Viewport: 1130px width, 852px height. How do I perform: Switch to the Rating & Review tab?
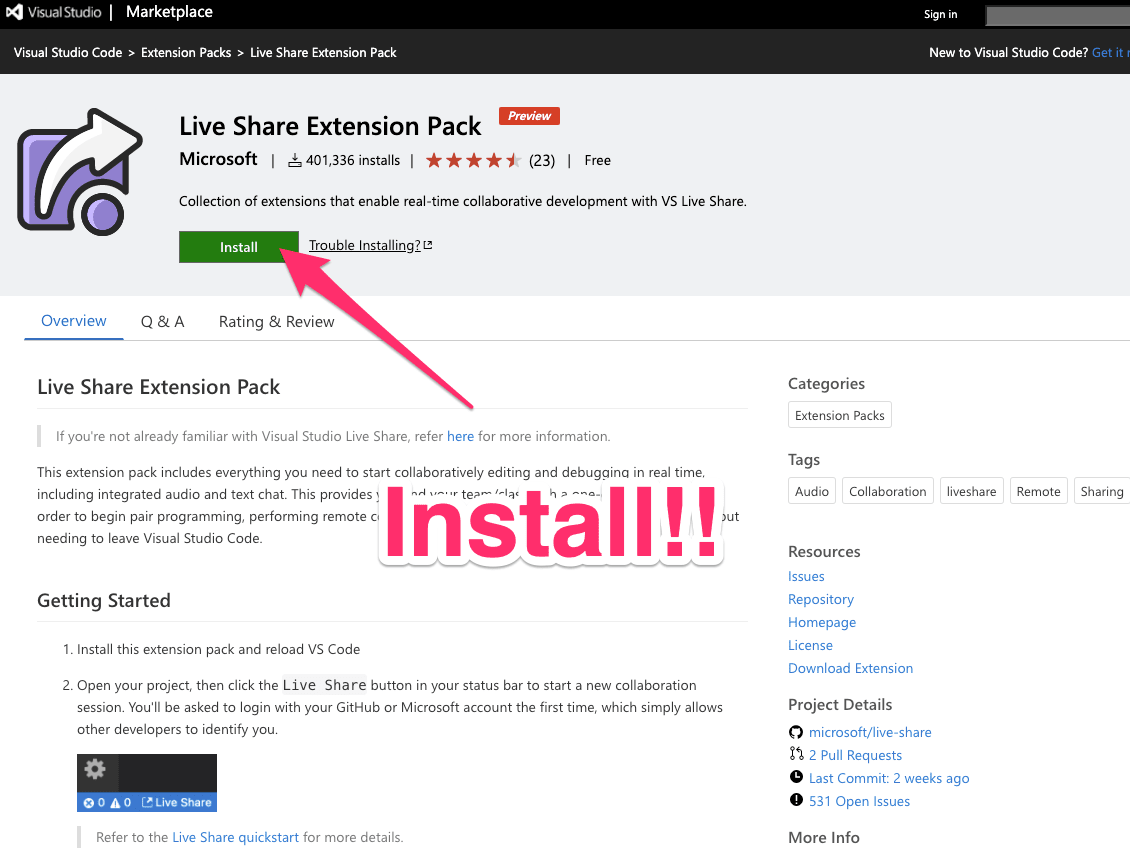(277, 321)
